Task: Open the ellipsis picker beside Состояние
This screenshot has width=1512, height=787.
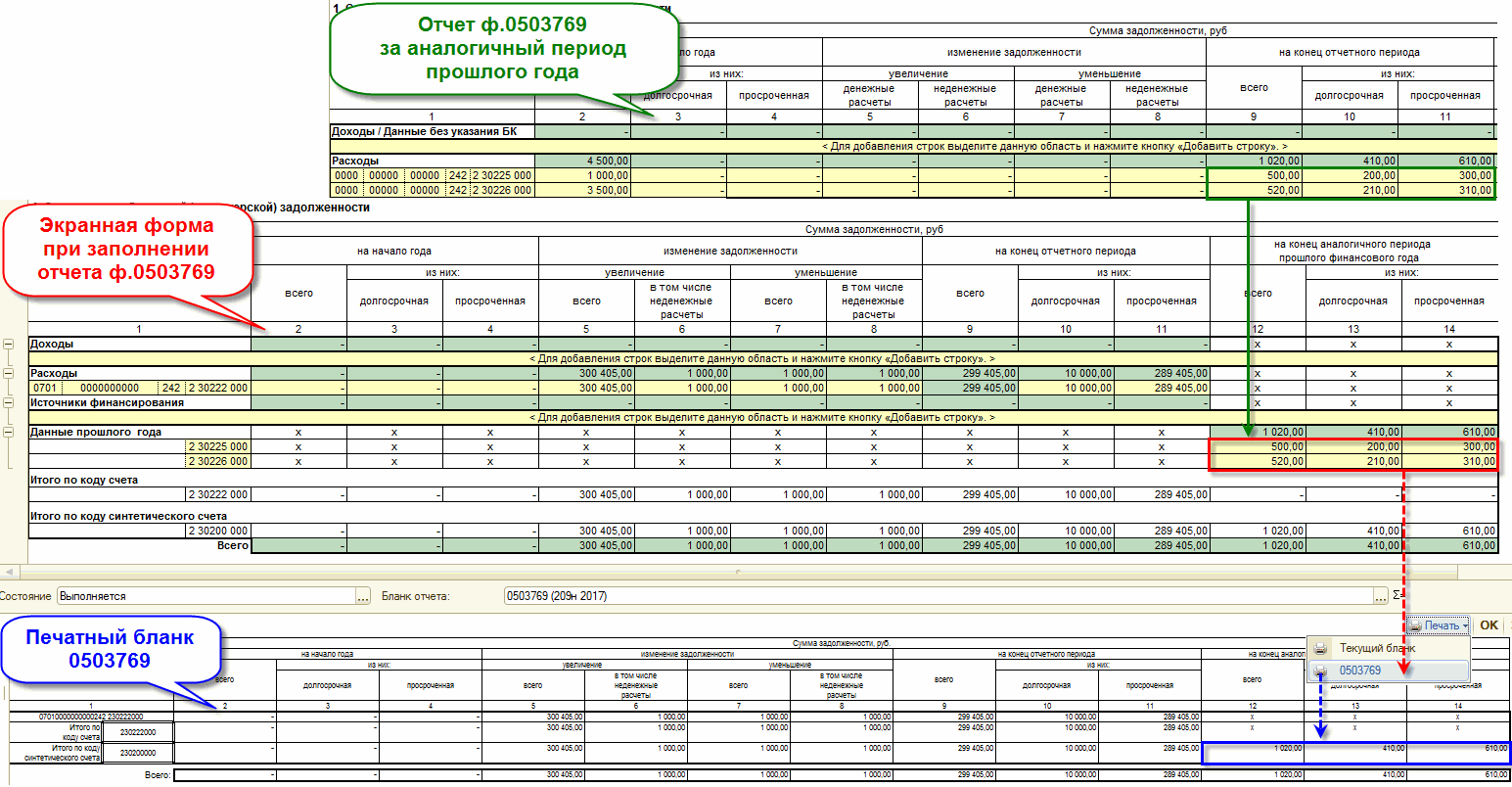Action: point(363,595)
